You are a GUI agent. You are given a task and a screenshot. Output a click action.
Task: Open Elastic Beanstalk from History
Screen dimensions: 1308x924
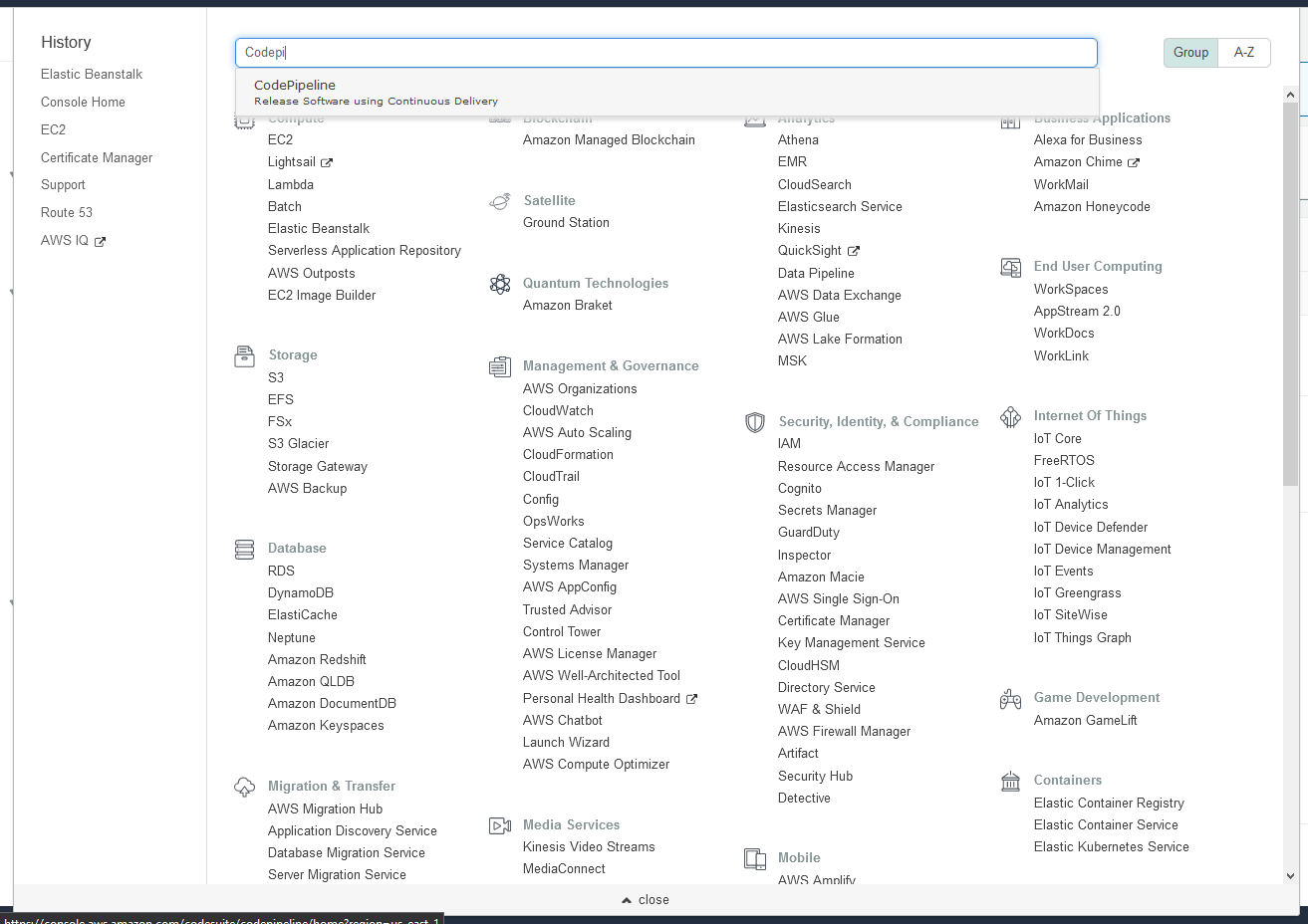pyautogui.click(x=92, y=75)
